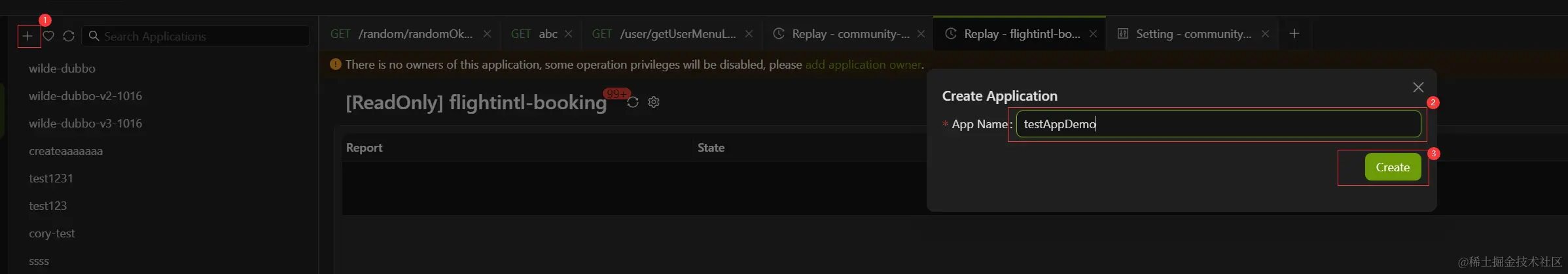Screen dimensions: 1568x274
Task: Close the Replay - flightintl-booking tab
Action: pos(1093,34)
